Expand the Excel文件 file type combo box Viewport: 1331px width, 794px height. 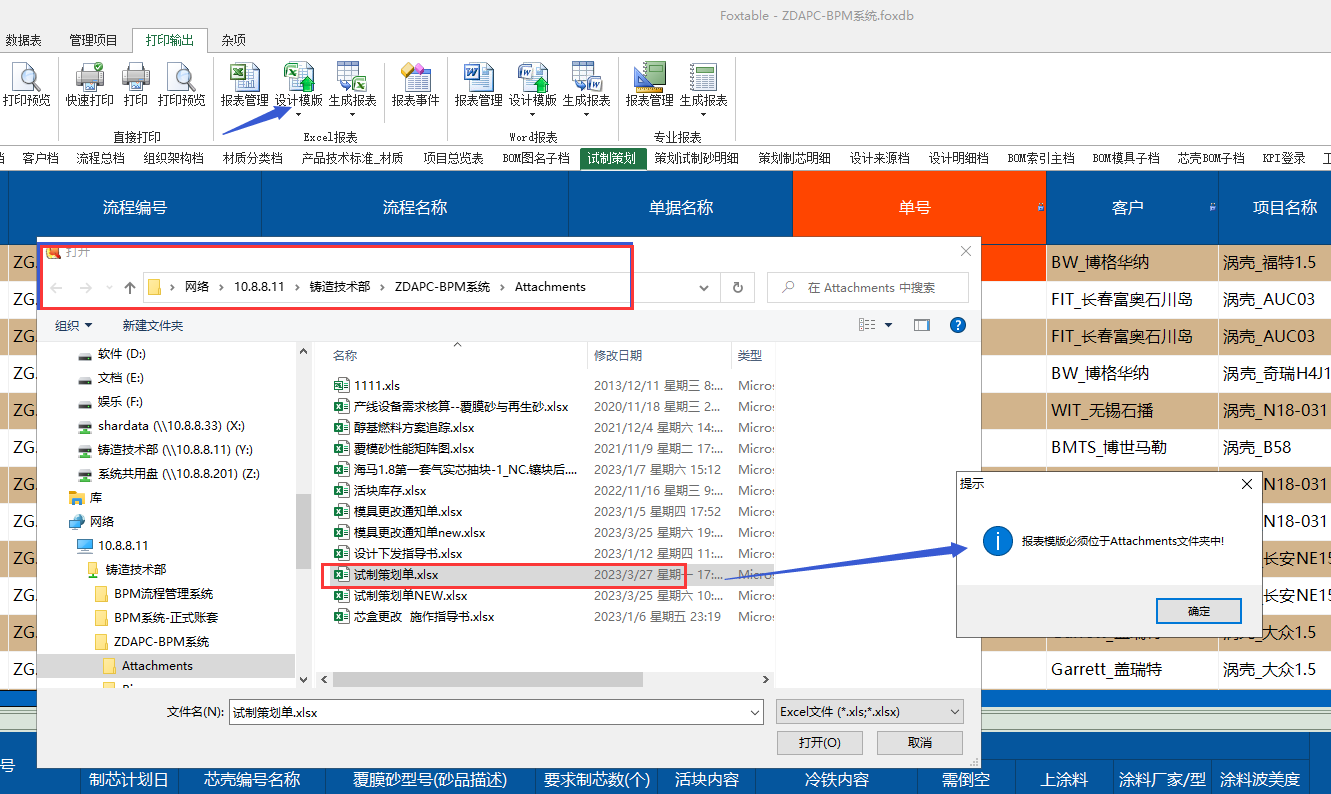pos(869,712)
